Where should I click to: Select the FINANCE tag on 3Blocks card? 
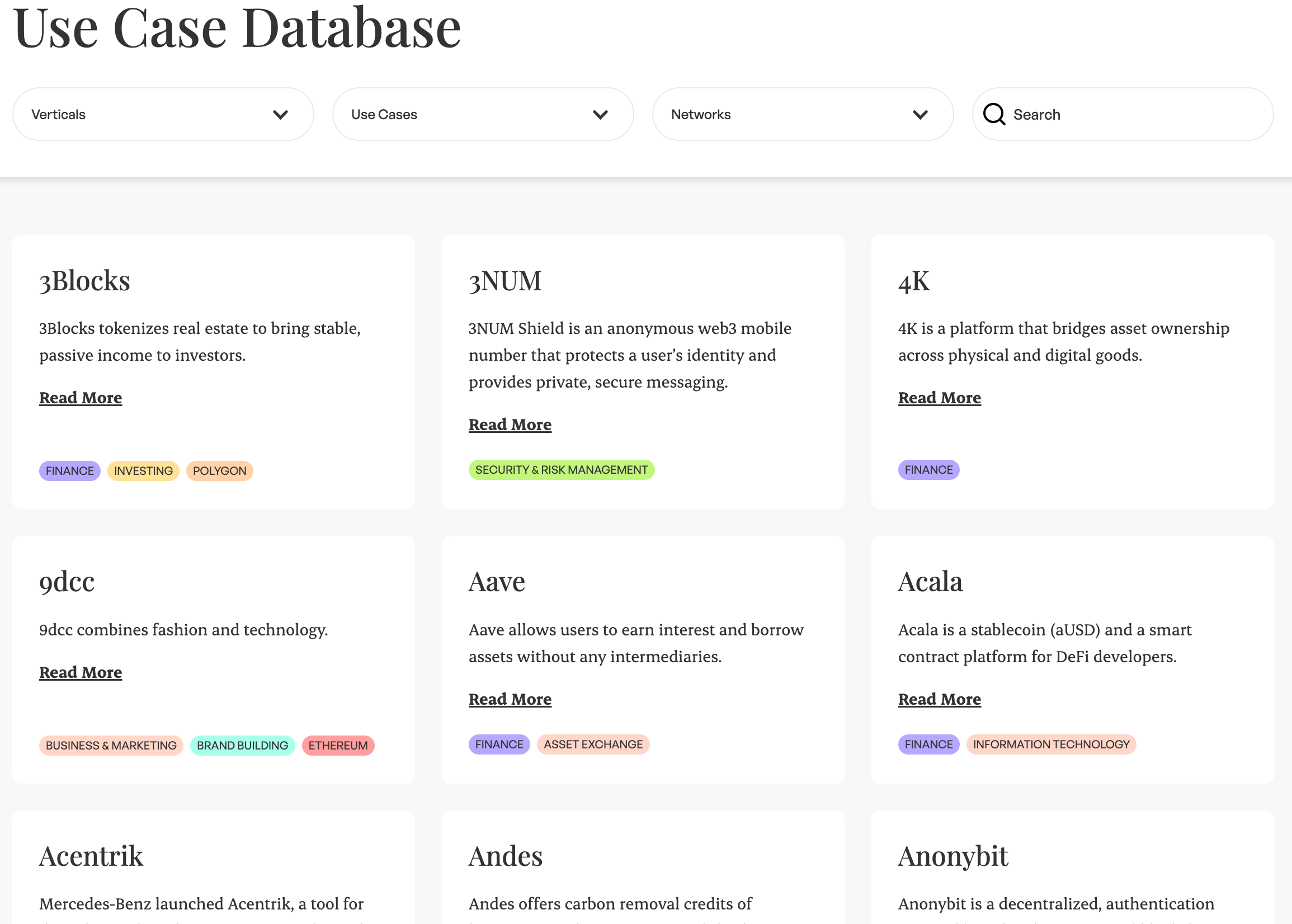pyautogui.click(x=70, y=471)
